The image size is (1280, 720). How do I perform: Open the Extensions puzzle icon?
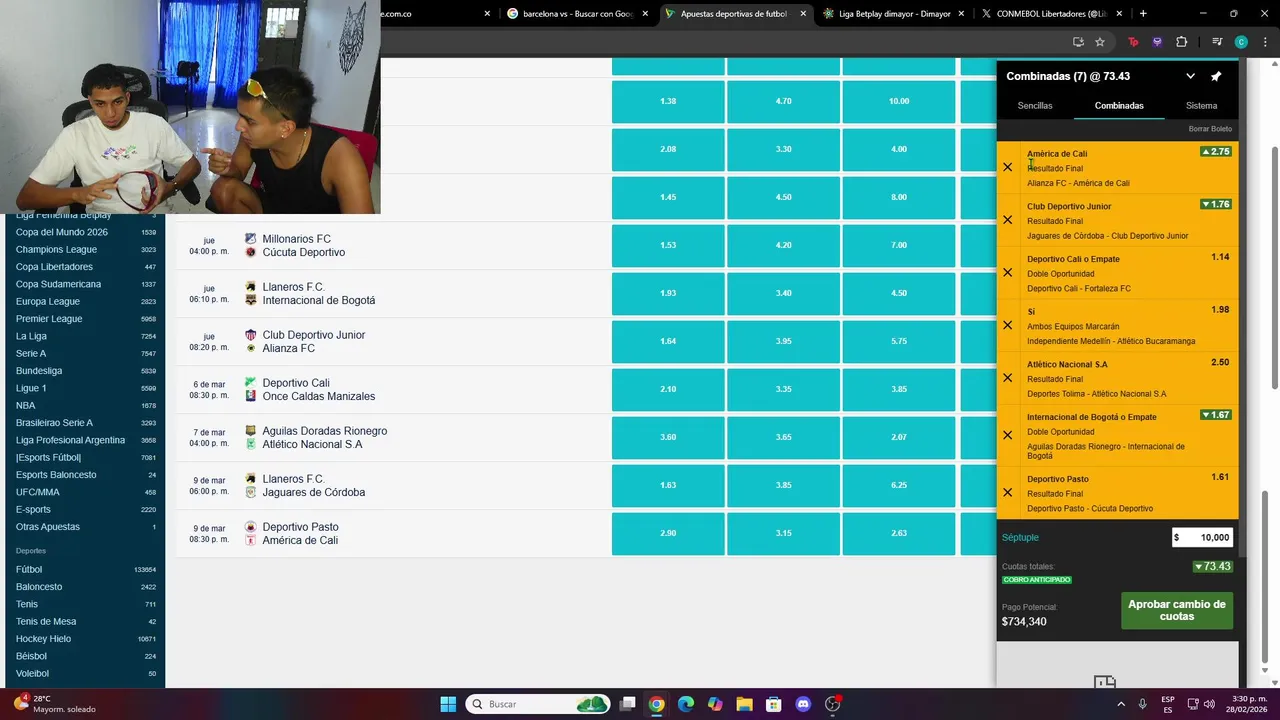point(1181,42)
